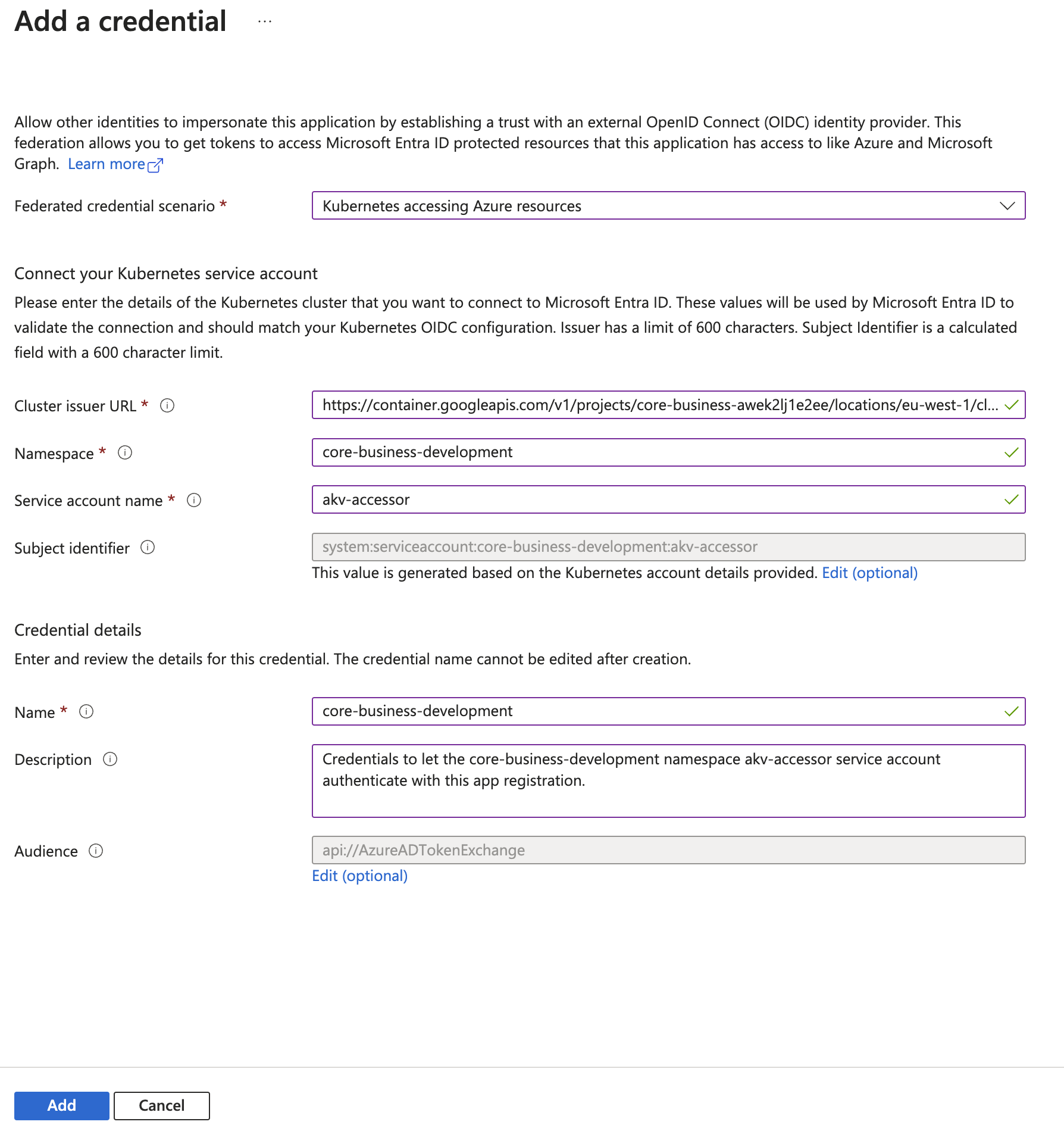The height and width of the screenshot is (1131, 1064).
Task: Open the Audience info tooltip
Action: [96, 851]
